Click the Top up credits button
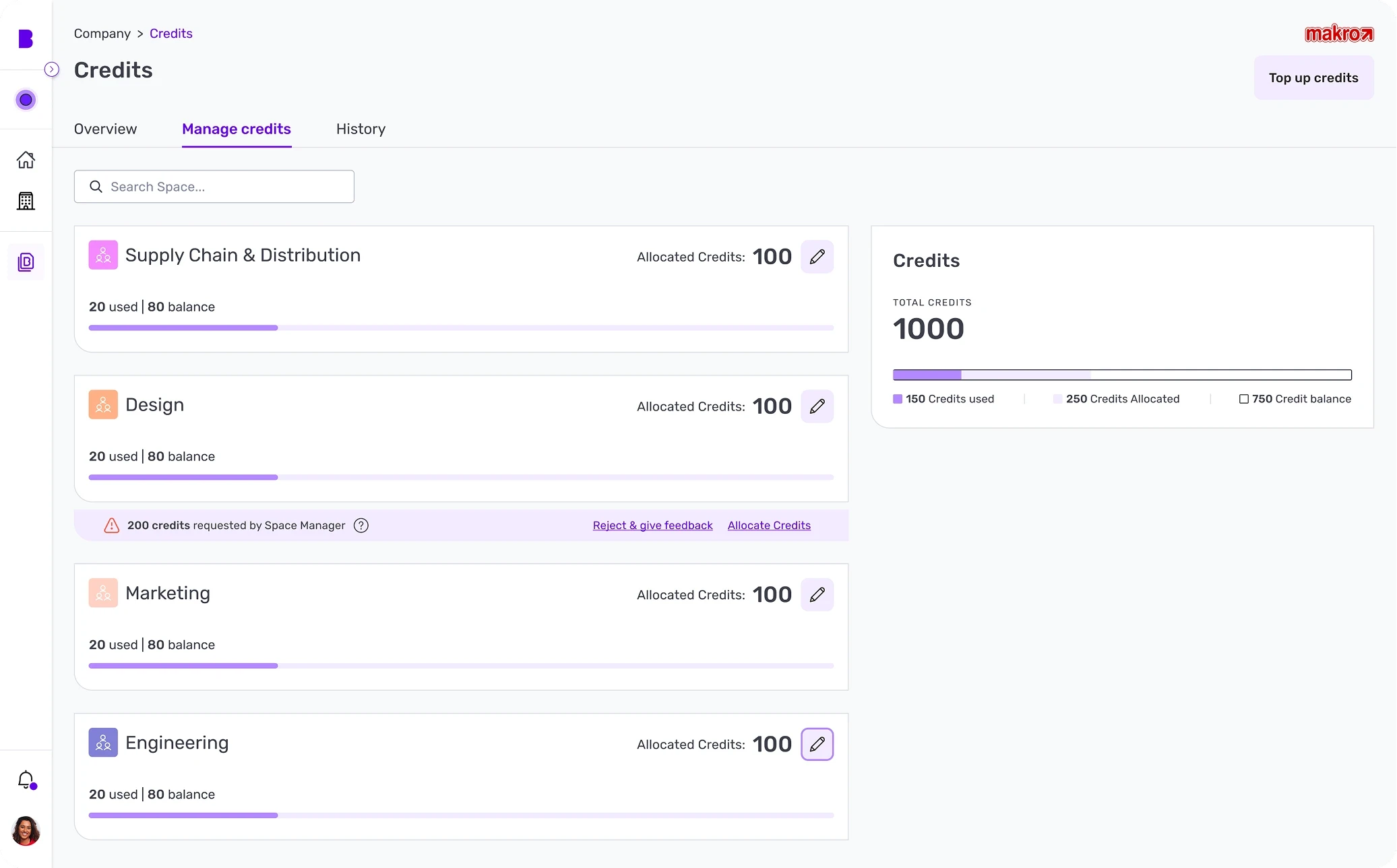Viewport: 1397px width, 868px height. tap(1313, 77)
